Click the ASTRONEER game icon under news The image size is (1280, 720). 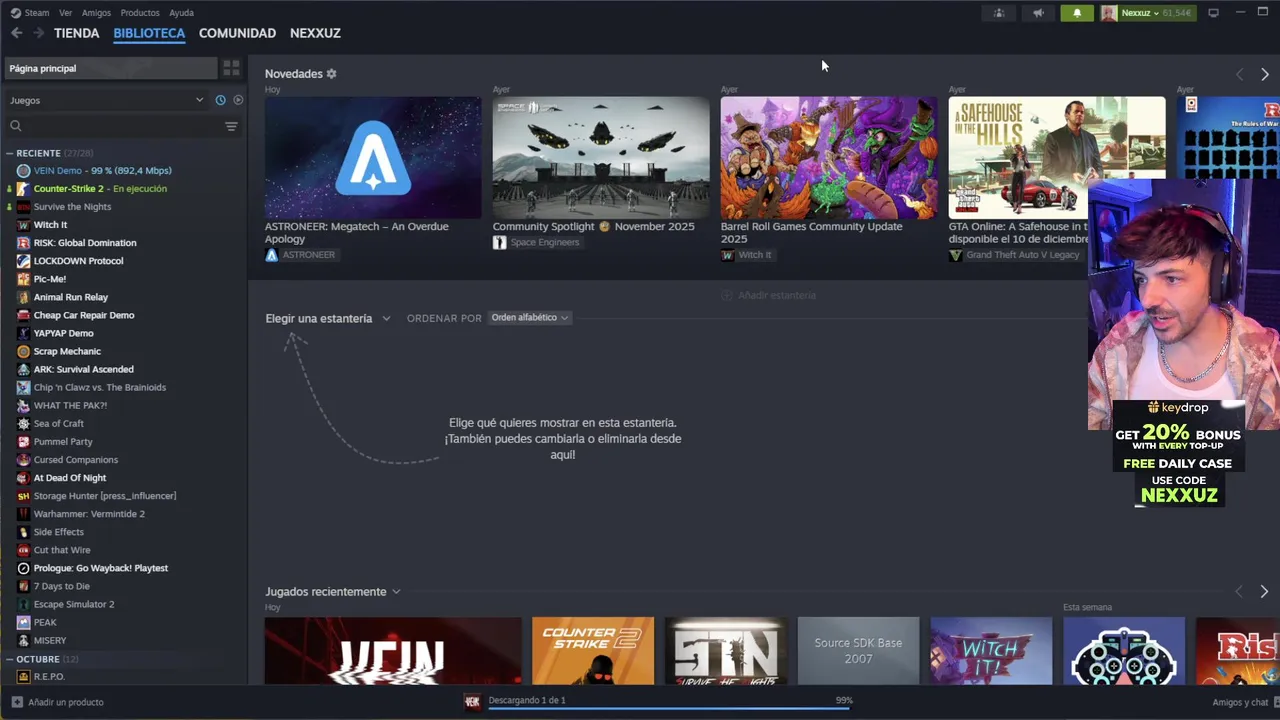(271, 255)
